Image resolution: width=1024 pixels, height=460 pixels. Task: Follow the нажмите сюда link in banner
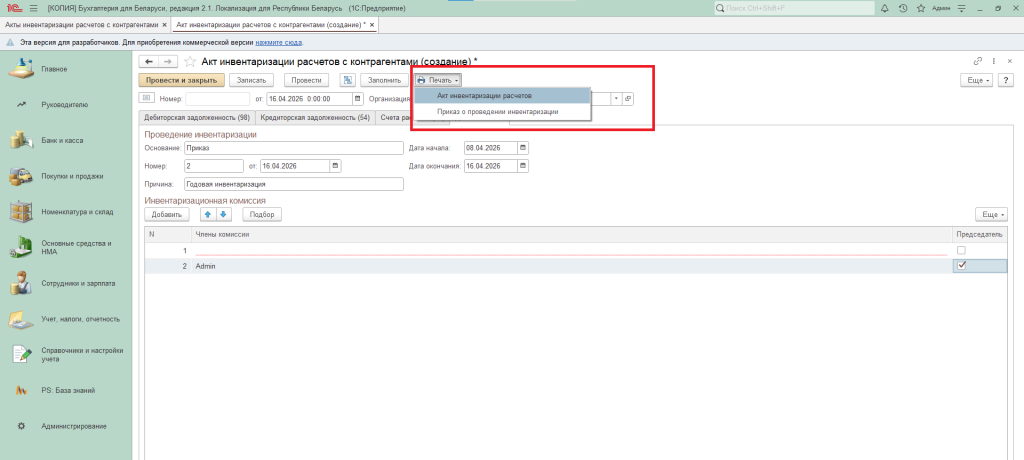[x=279, y=43]
